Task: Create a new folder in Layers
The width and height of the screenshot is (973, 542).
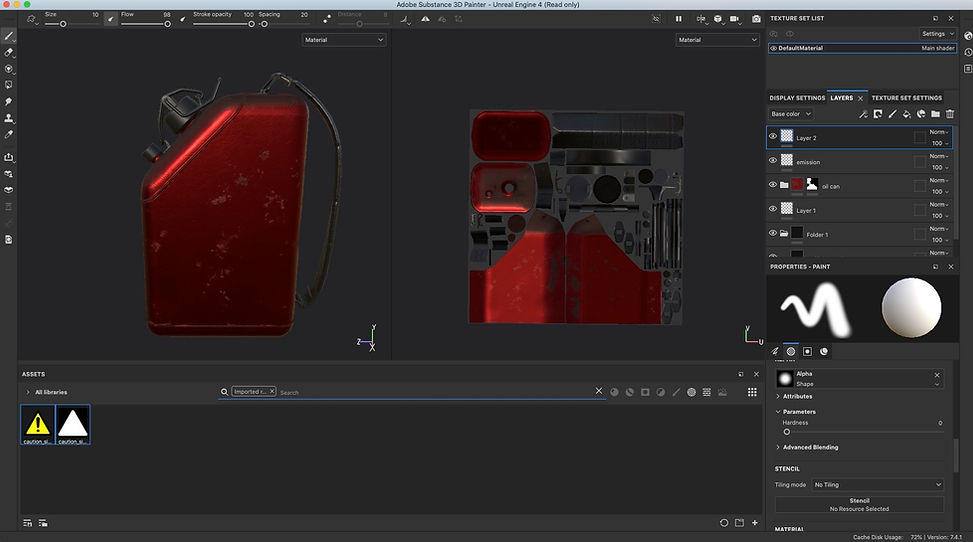Action: tap(935, 114)
